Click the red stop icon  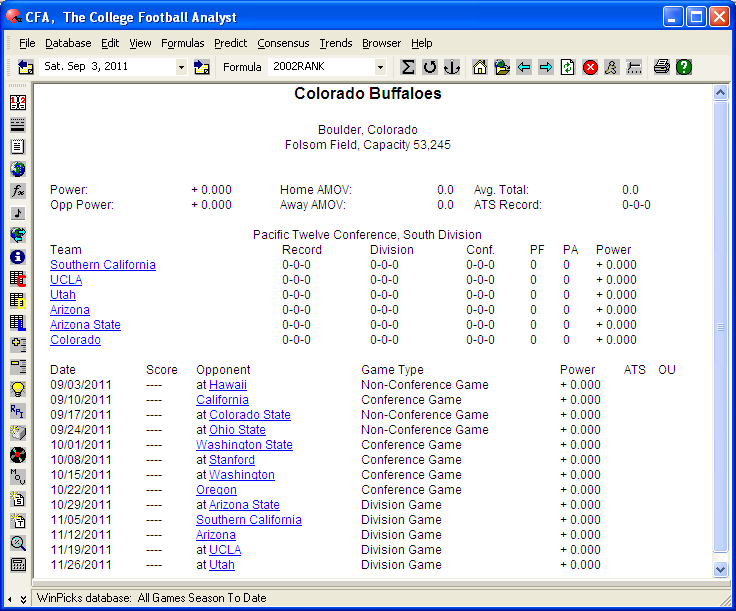590,67
